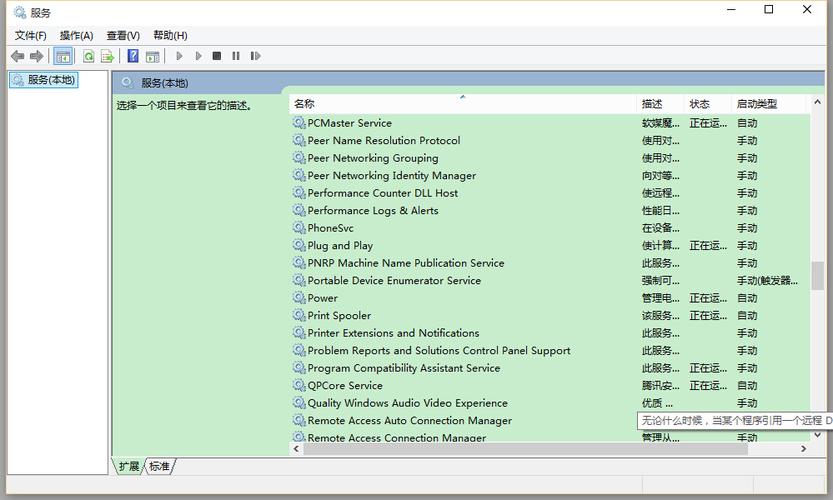Click the gear icon beside Power
This screenshot has height=500, width=833.
point(299,298)
